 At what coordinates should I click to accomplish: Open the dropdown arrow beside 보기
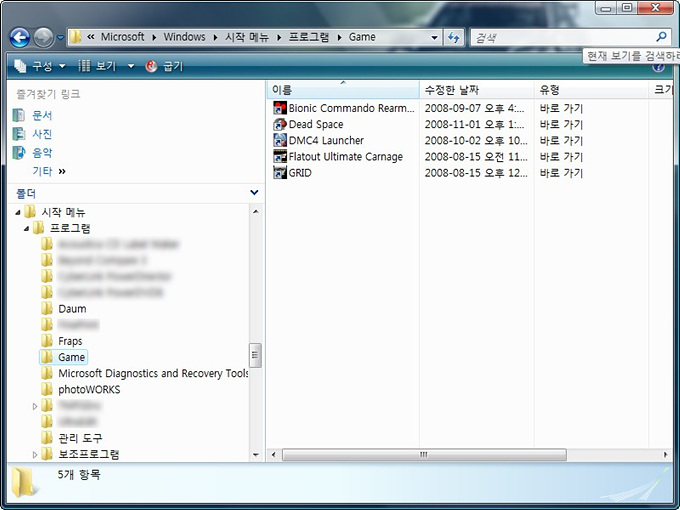tap(131, 66)
